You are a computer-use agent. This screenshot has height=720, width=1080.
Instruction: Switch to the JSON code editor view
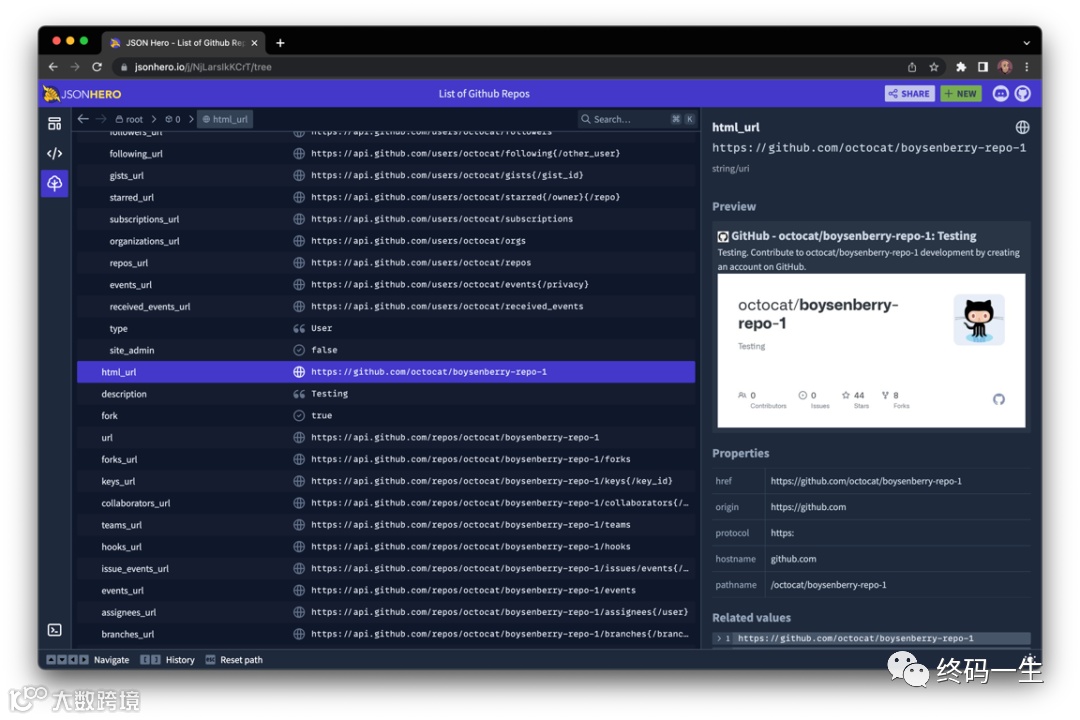click(54, 154)
